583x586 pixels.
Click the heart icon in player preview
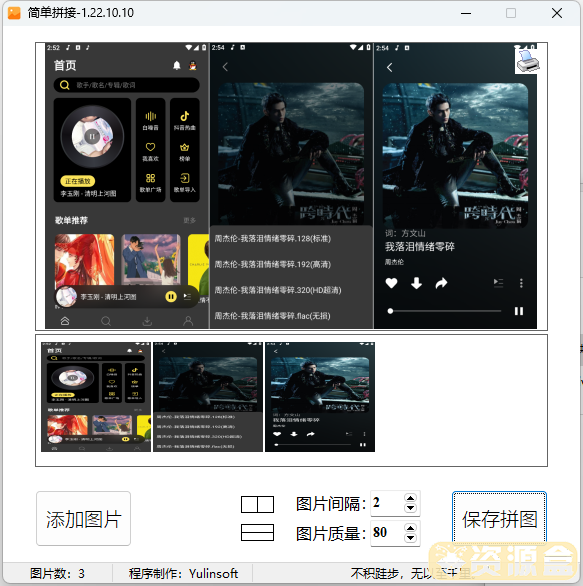coord(391,283)
